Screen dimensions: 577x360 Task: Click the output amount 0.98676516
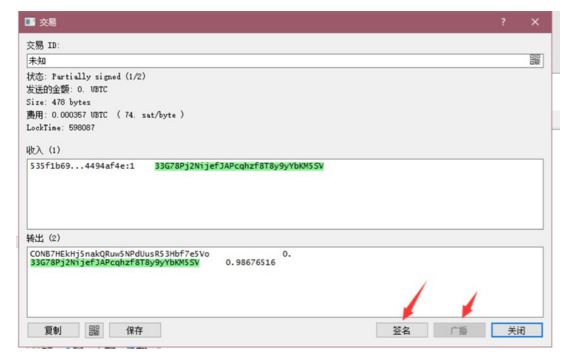(250, 262)
